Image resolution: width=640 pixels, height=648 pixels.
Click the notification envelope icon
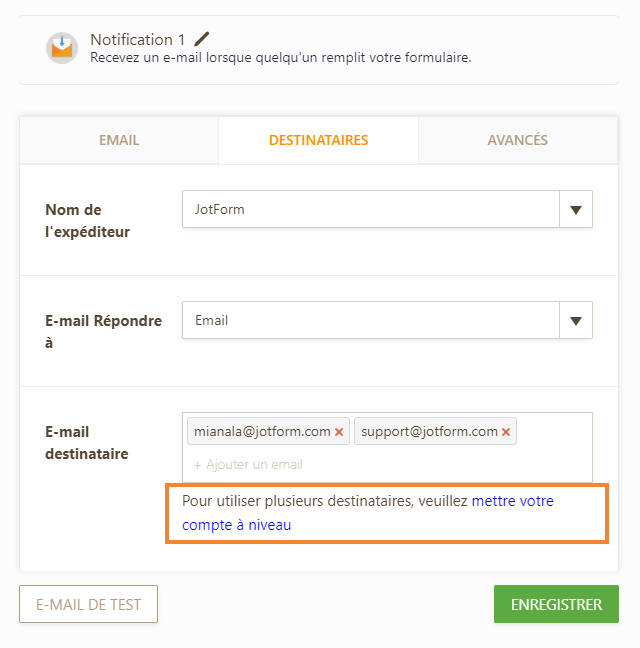(62, 48)
